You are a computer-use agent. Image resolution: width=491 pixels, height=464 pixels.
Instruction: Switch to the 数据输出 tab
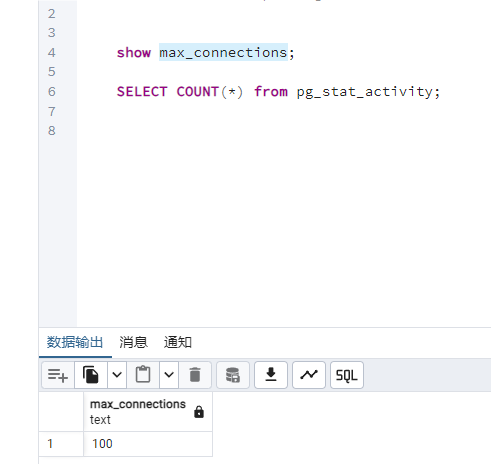tap(75, 342)
